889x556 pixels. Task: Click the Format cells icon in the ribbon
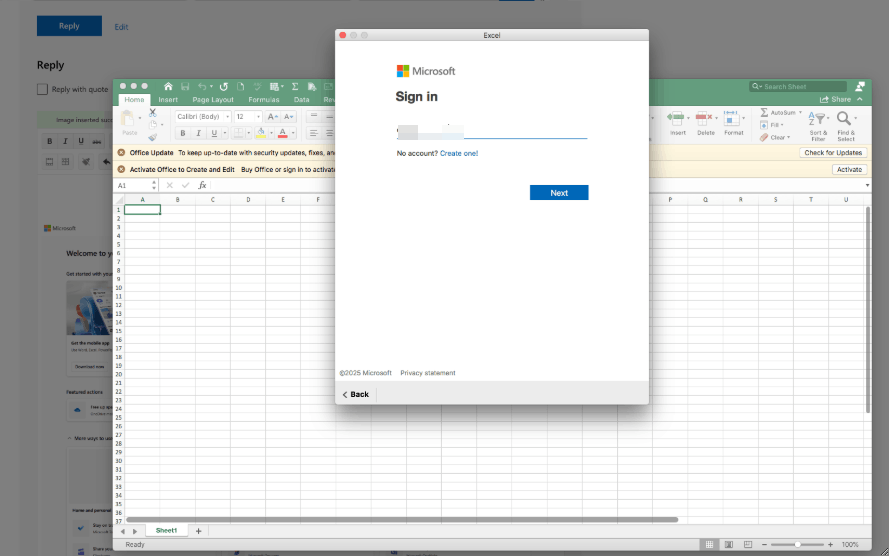pyautogui.click(x=731, y=119)
